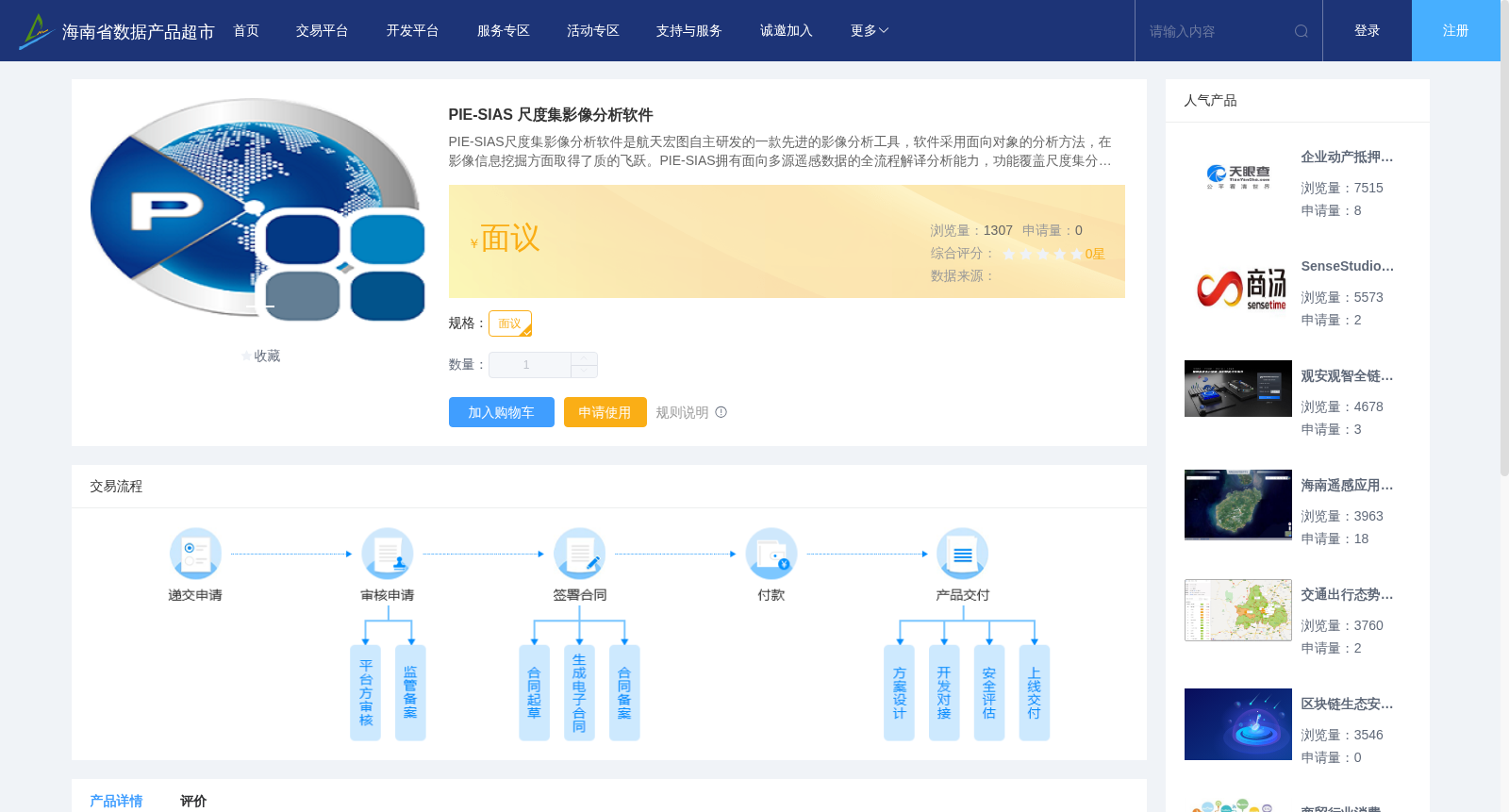This screenshot has width=1509, height=812.
Task: Open the 交通出行态势 product thumbnail
Action: 1238,610
